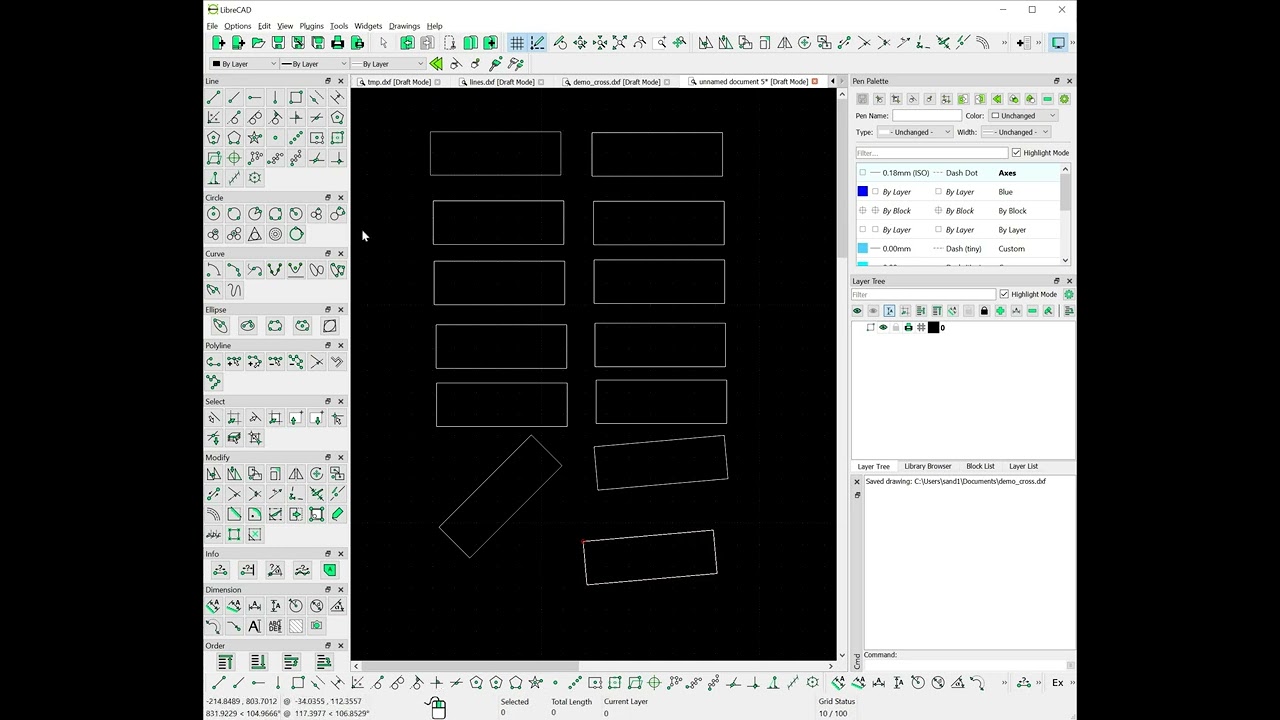The image size is (1280, 720).
Task: Click the Layer Tree Filter field
Action: tap(923, 295)
